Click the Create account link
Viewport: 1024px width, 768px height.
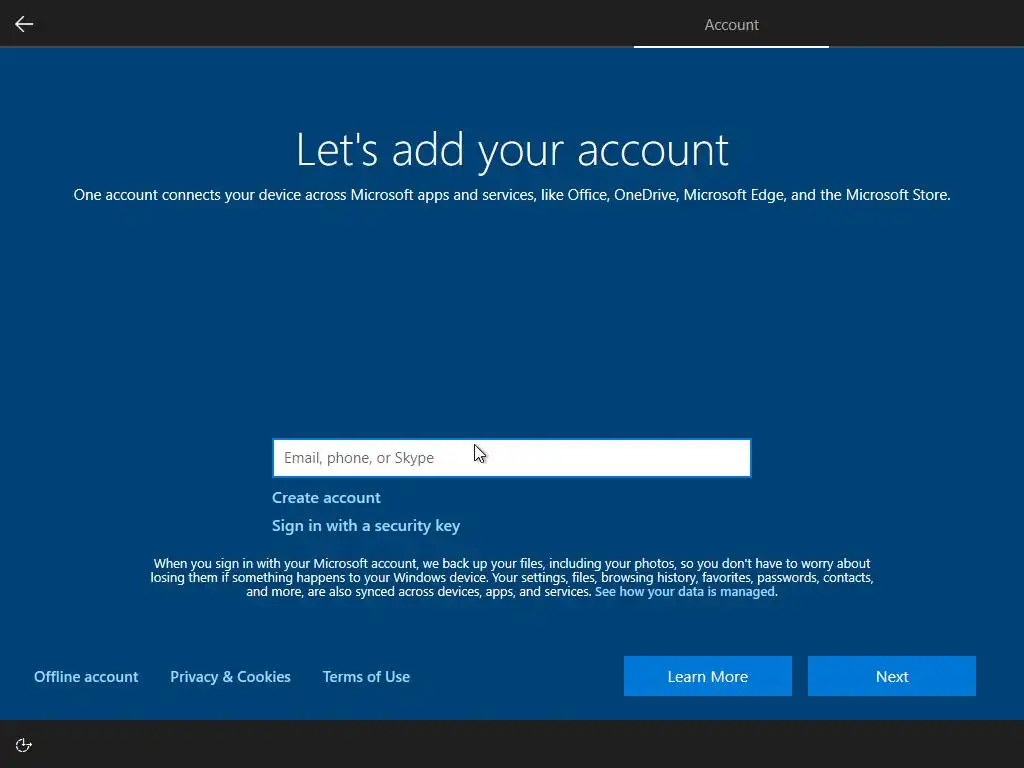[326, 498]
